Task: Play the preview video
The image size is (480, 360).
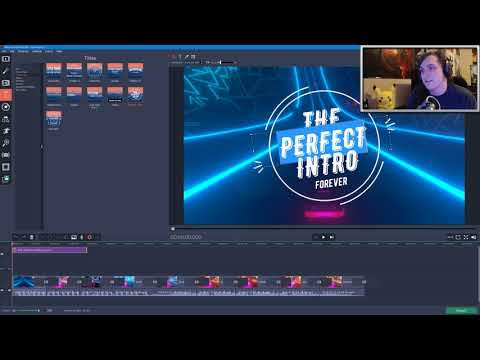Action: click(x=323, y=237)
